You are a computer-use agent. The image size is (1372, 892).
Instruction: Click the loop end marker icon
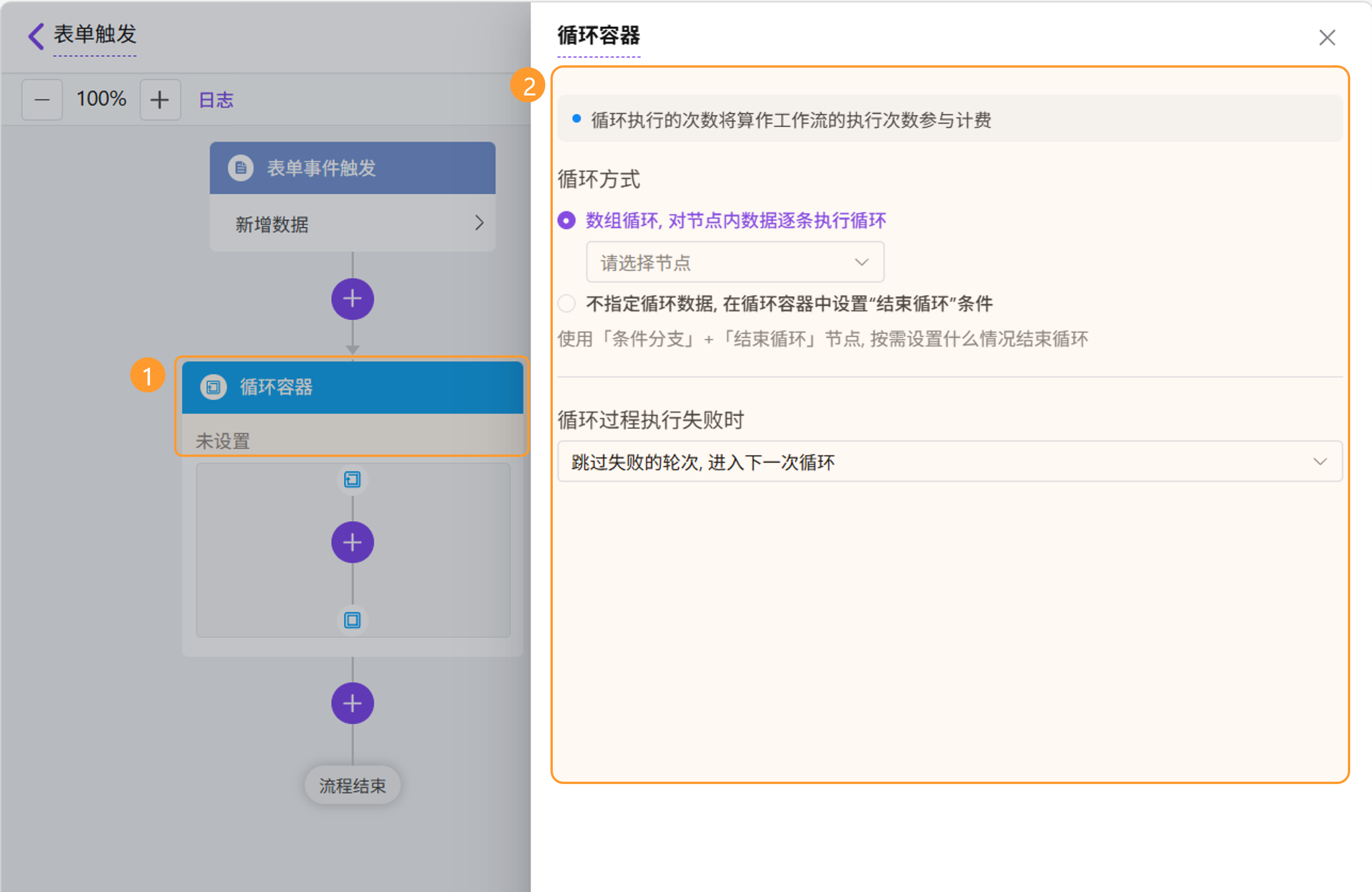352,620
